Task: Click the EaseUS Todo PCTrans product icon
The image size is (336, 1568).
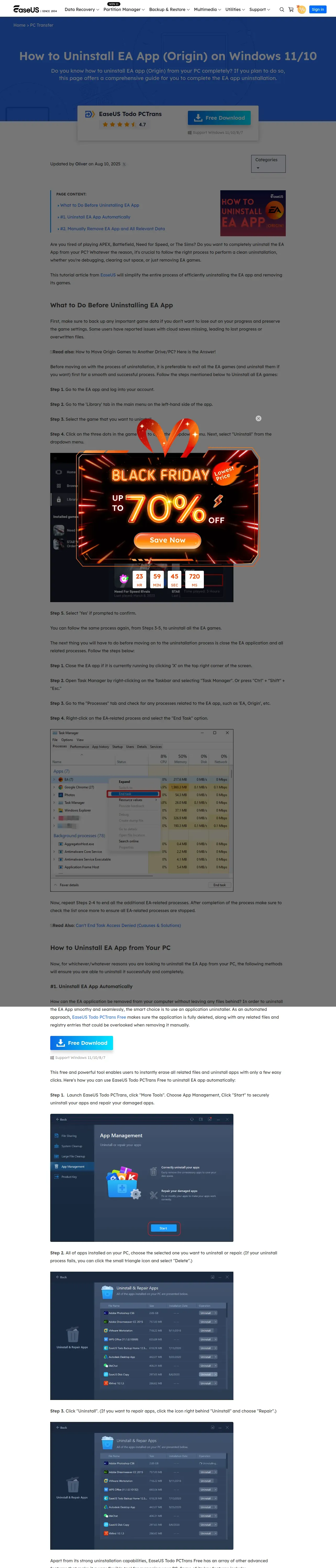Action: pos(90,114)
